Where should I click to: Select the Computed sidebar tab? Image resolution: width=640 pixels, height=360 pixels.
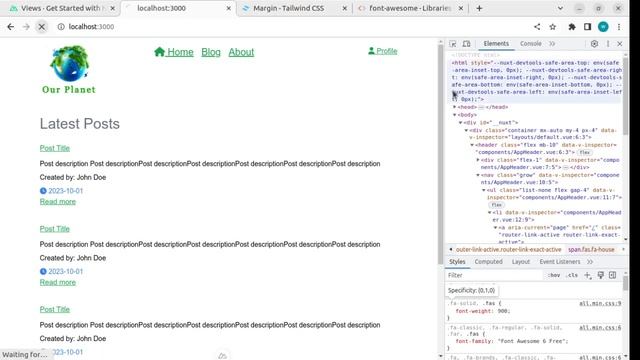(489, 262)
